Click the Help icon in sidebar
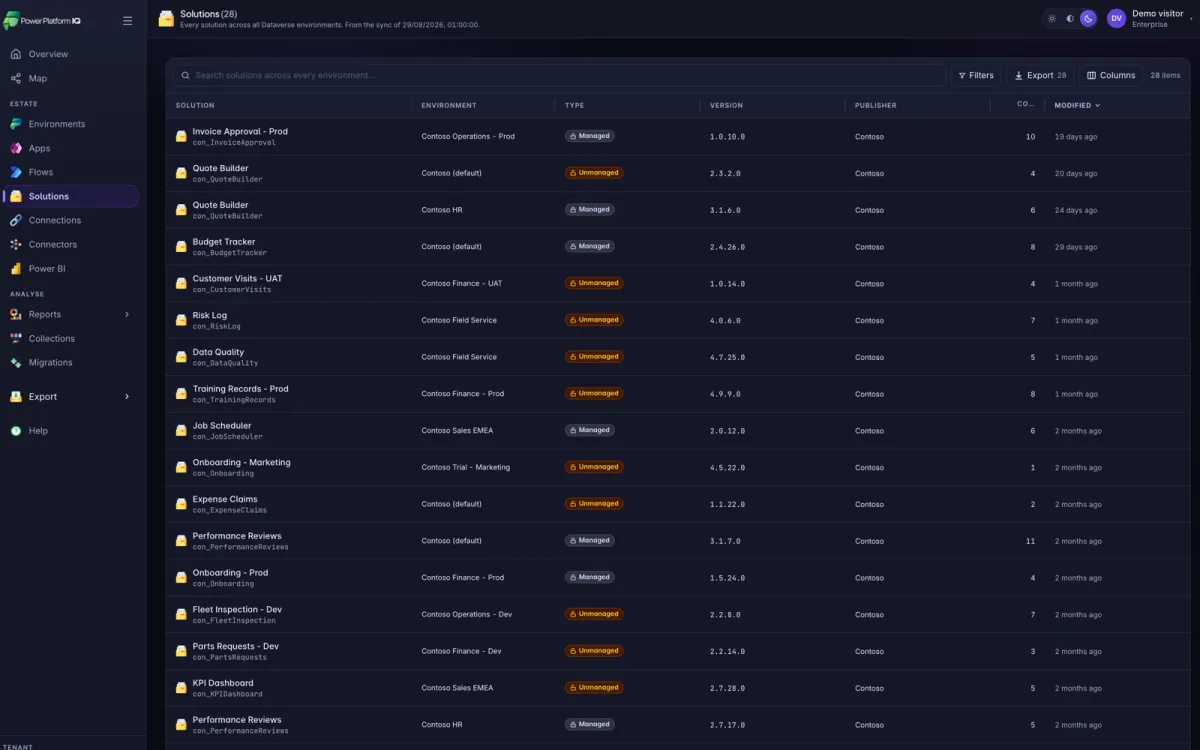The width and height of the screenshot is (1200, 750). coord(16,431)
